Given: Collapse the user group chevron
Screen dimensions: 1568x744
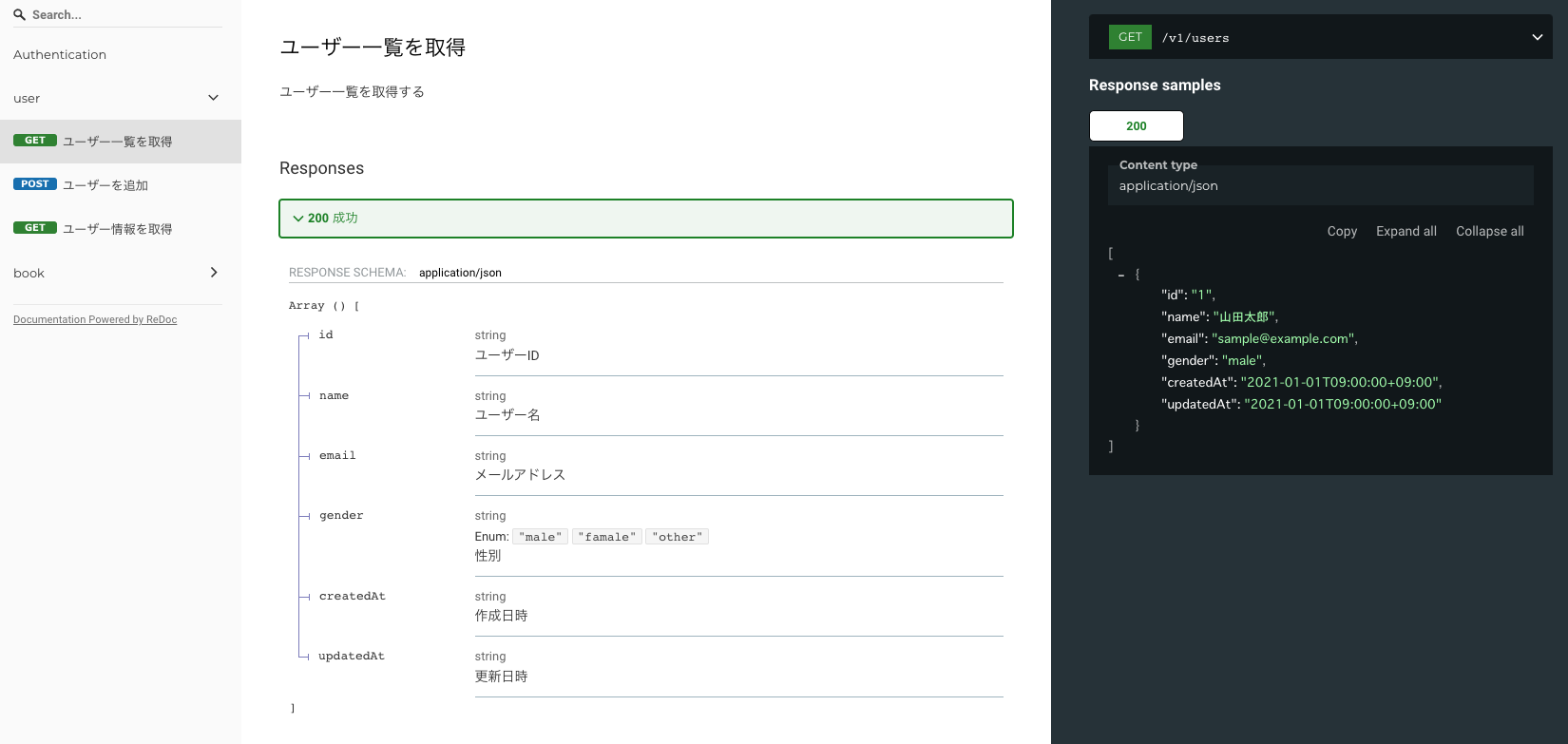Looking at the screenshot, I should point(214,98).
